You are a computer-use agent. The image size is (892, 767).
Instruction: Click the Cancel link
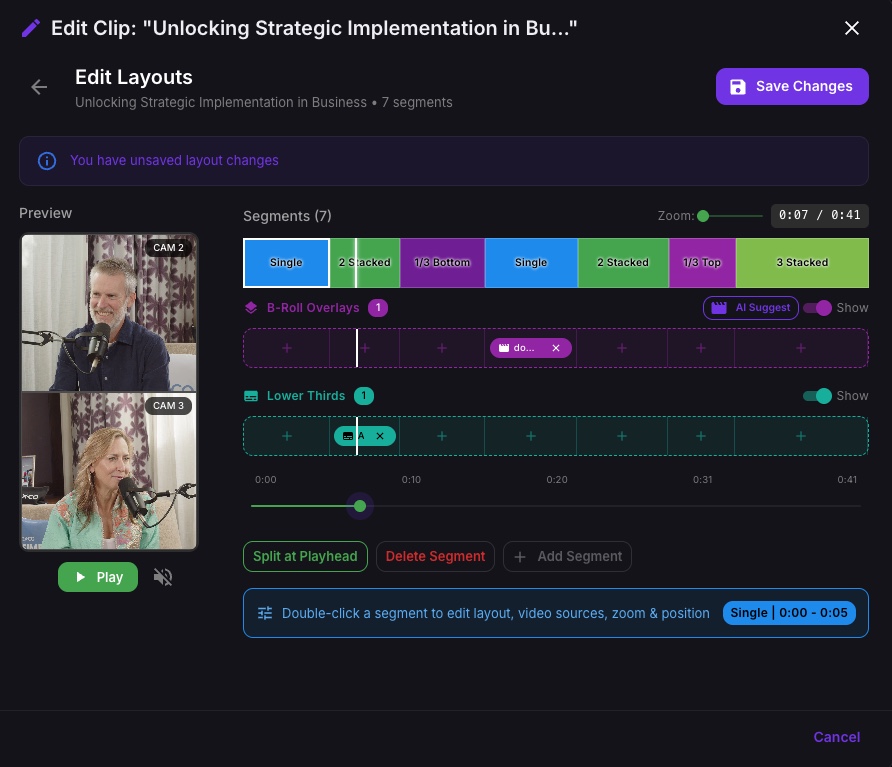[x=836, y=737]
